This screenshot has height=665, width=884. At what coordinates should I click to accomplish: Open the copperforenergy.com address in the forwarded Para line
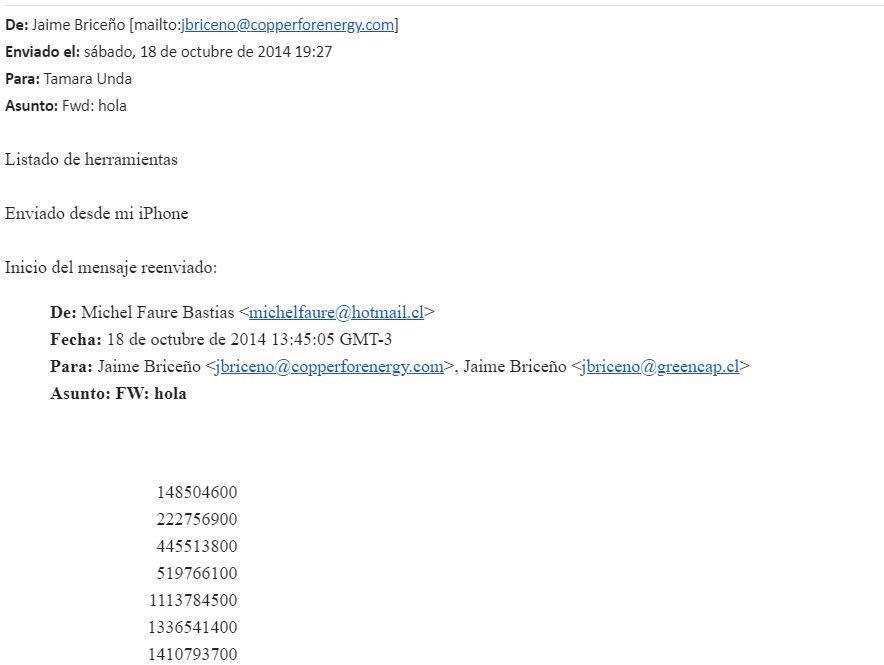[x=329, y=366]
